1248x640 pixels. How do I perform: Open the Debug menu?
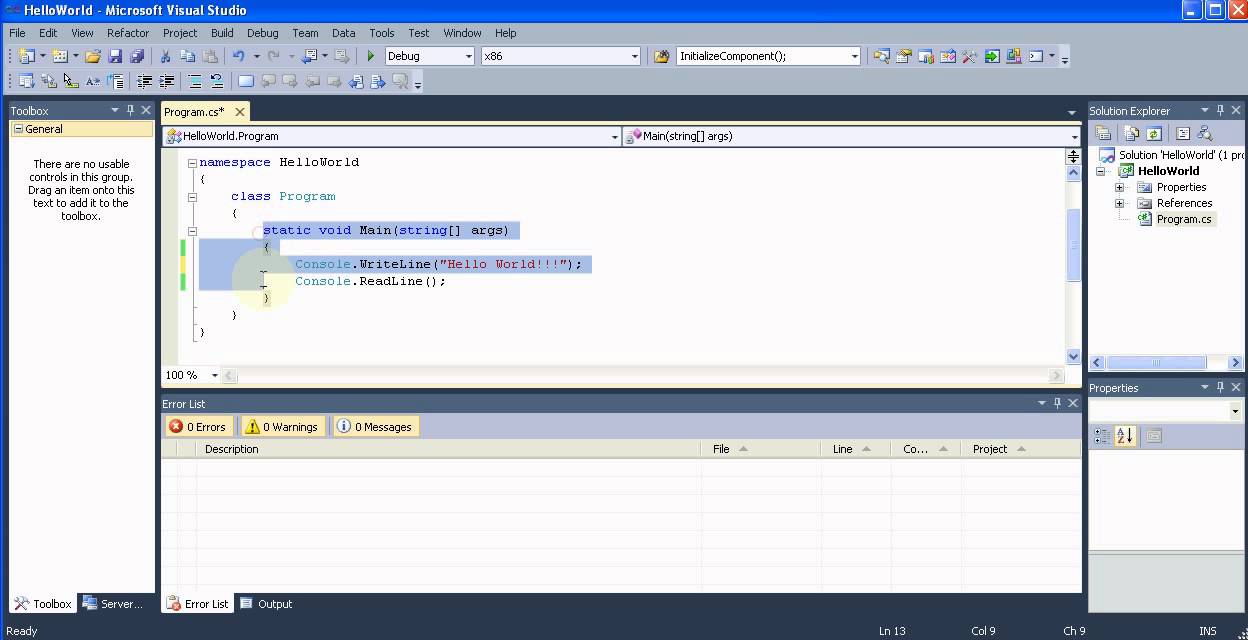click(263, 33)
